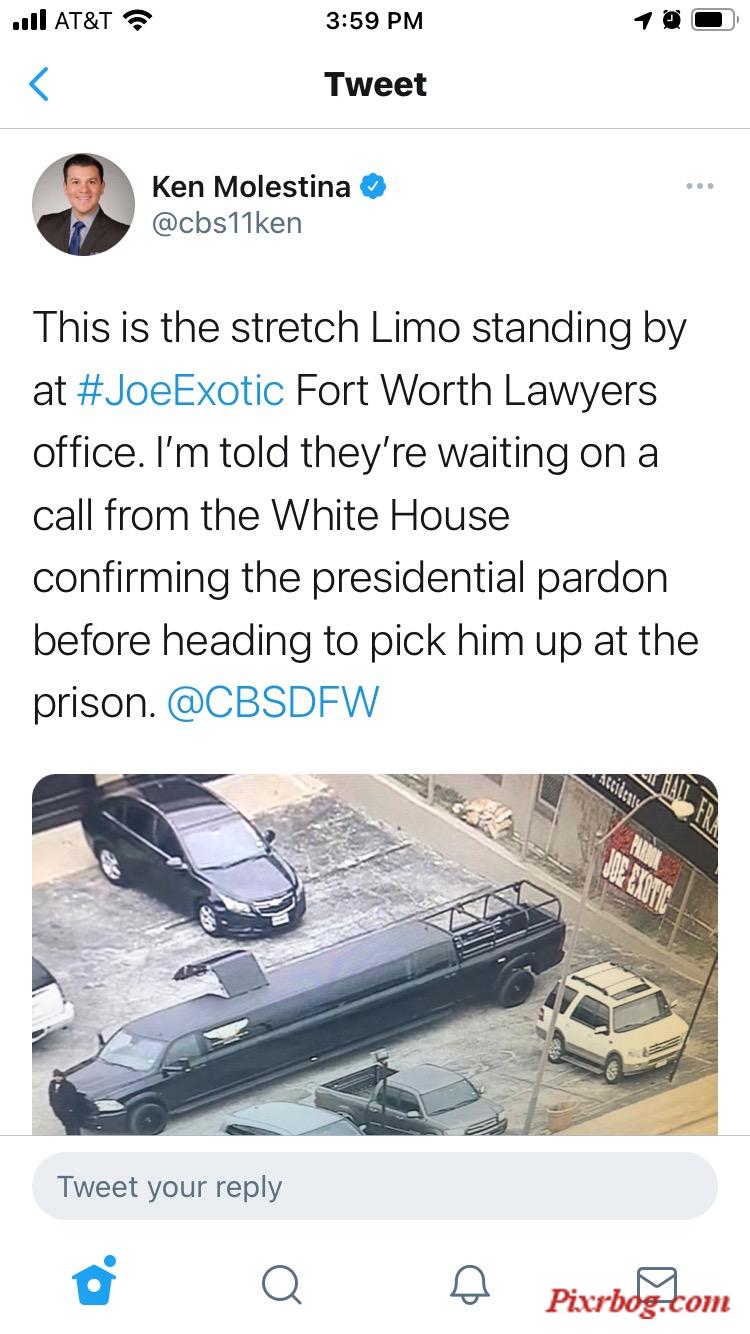Open the Search magnifier tab
This screenshot has height=1334, width=750.
pyautogui.click(x=281, y=1284)
